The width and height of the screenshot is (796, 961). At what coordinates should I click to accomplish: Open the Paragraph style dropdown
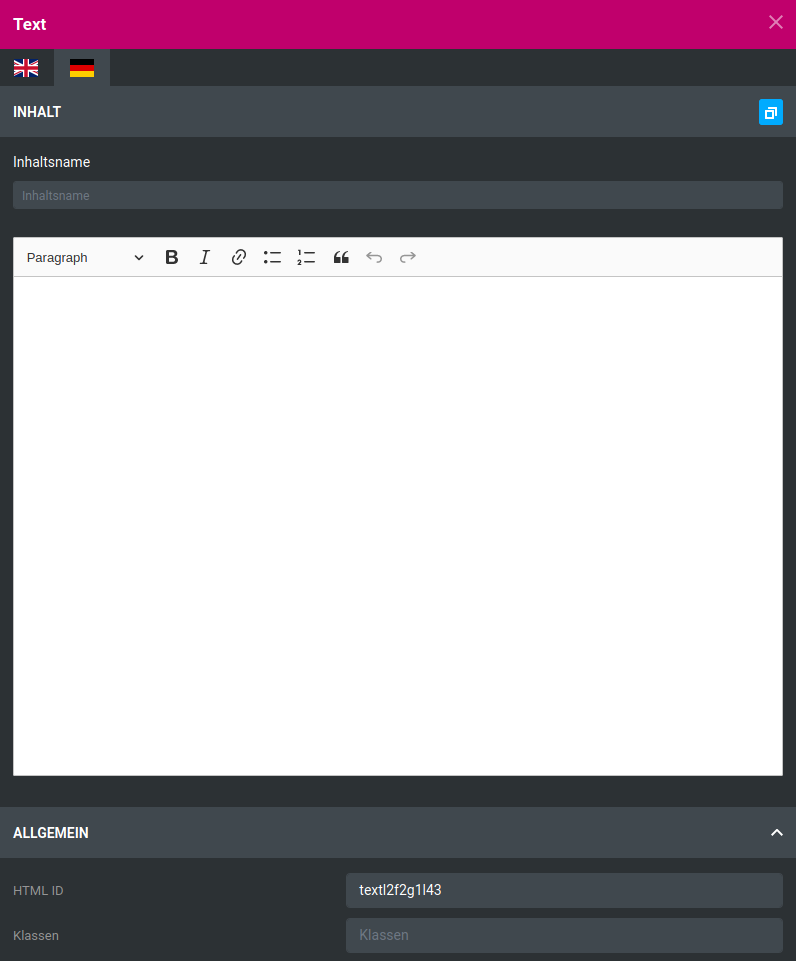85,257
